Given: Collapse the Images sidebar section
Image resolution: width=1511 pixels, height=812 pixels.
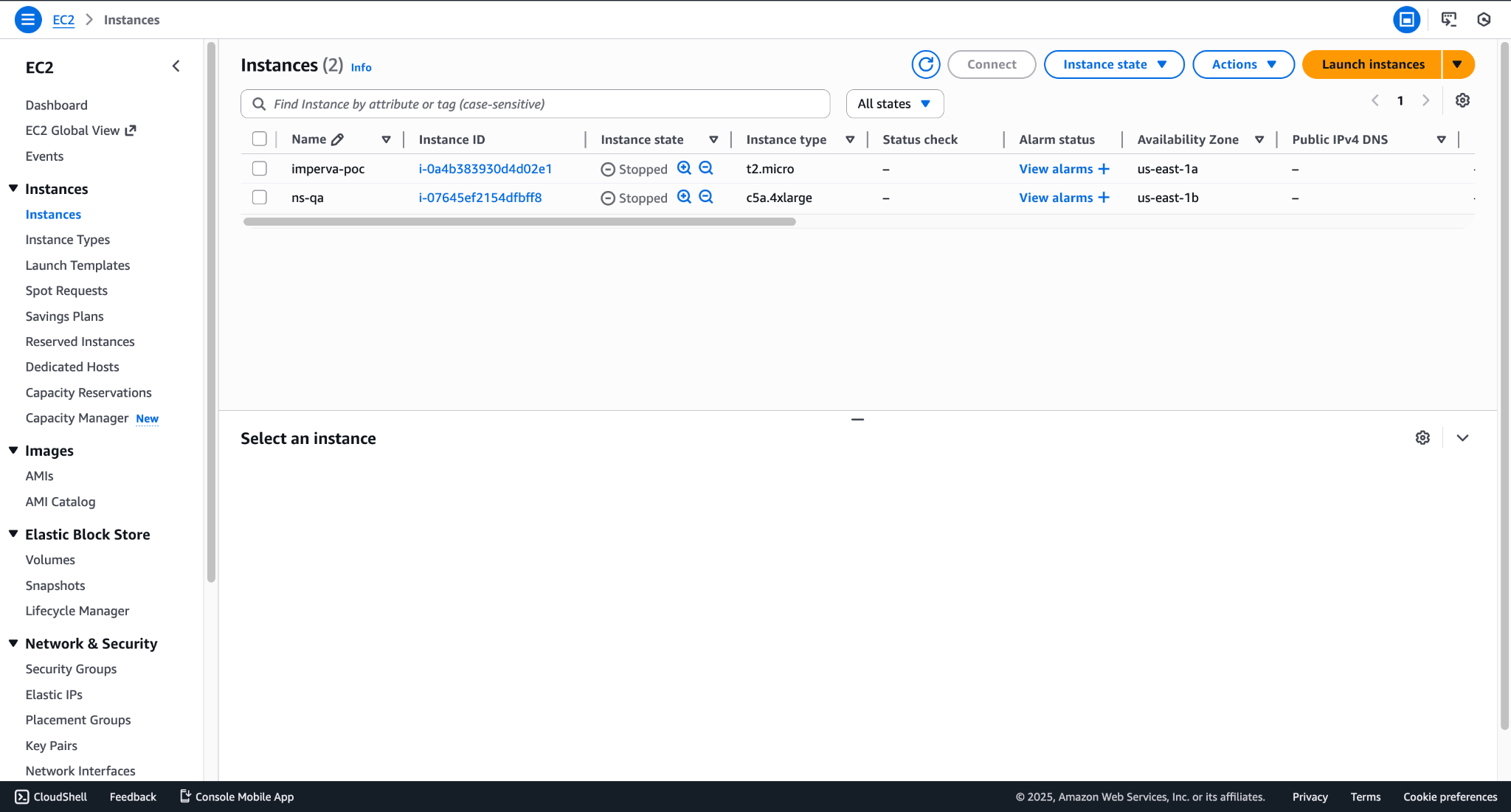Looking at the screenshot, I should coord(13,450).
